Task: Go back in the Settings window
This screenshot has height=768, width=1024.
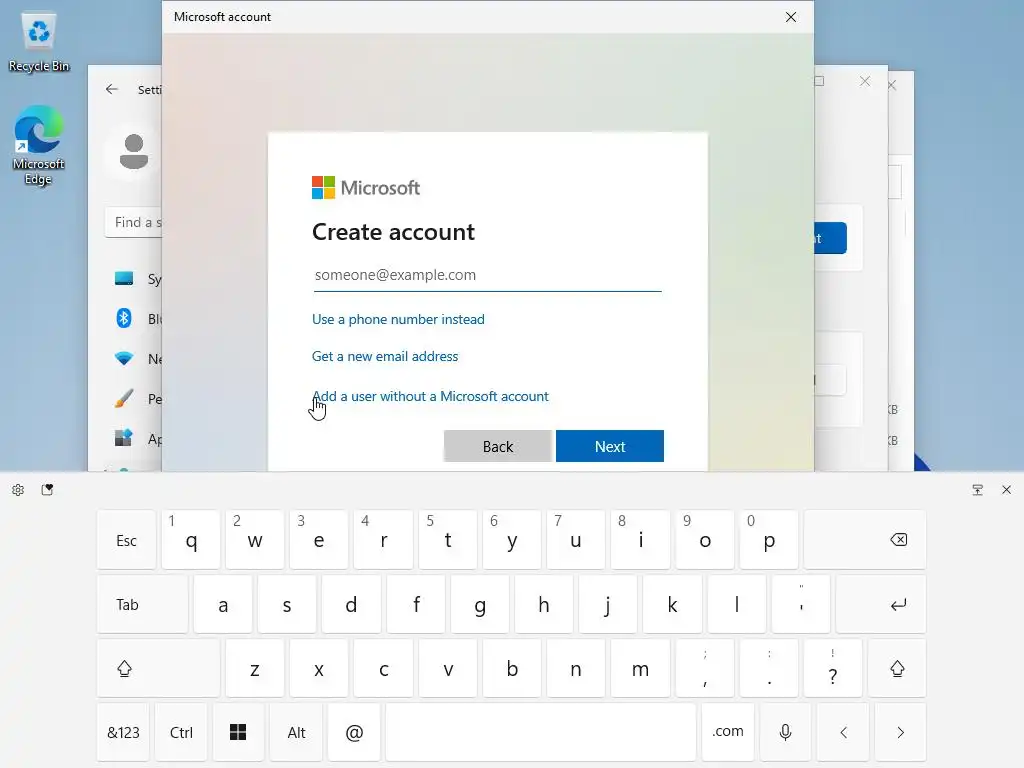Action: tap(112, 89)
